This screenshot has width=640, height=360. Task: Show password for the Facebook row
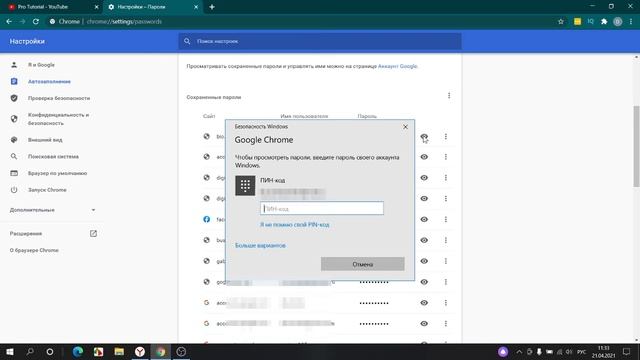(424, 219)
